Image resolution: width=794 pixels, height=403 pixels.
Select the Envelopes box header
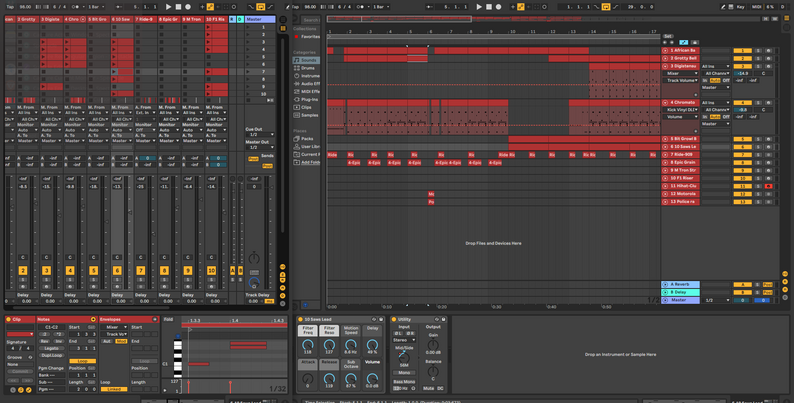pyautogui.click(x=128, y=319)
